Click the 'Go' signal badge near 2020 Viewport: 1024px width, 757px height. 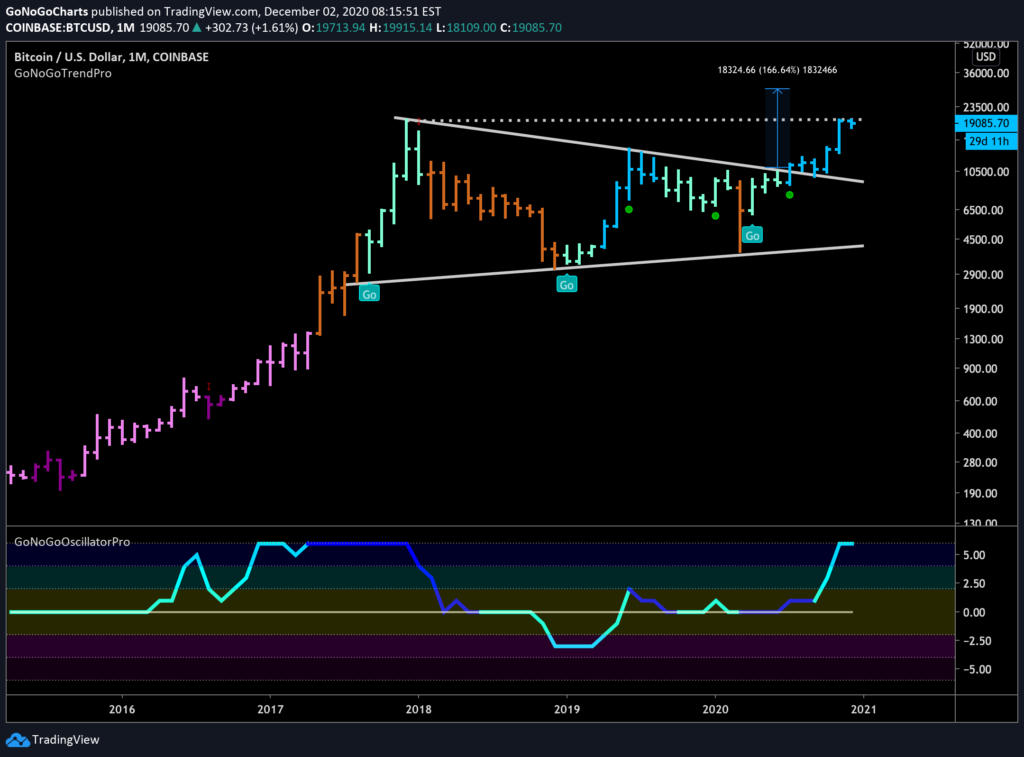click(x=752, y=234)
